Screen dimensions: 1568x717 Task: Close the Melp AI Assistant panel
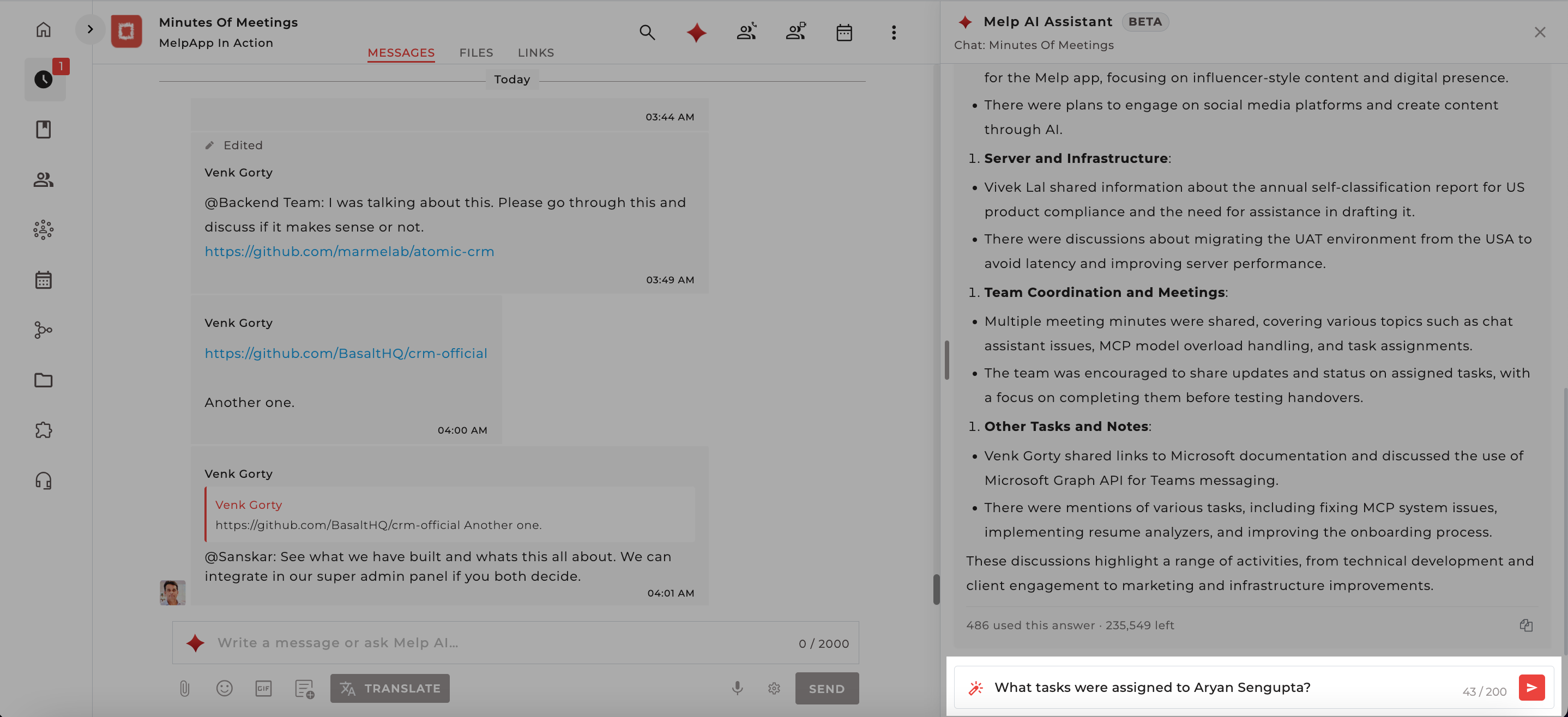point(1540,32)
